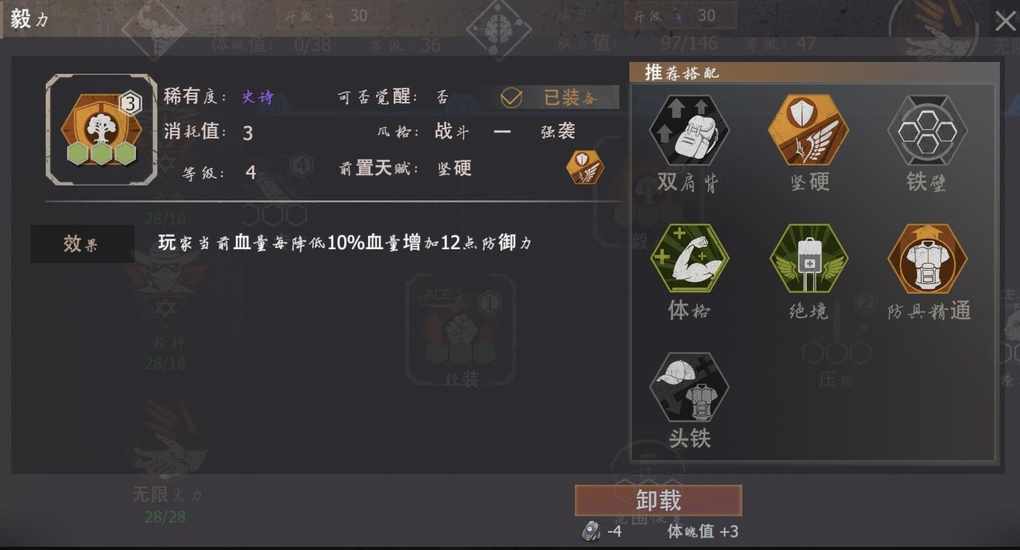Click the 效果 effect label
Screen dimensions: 1020x550
pos(81,243)
